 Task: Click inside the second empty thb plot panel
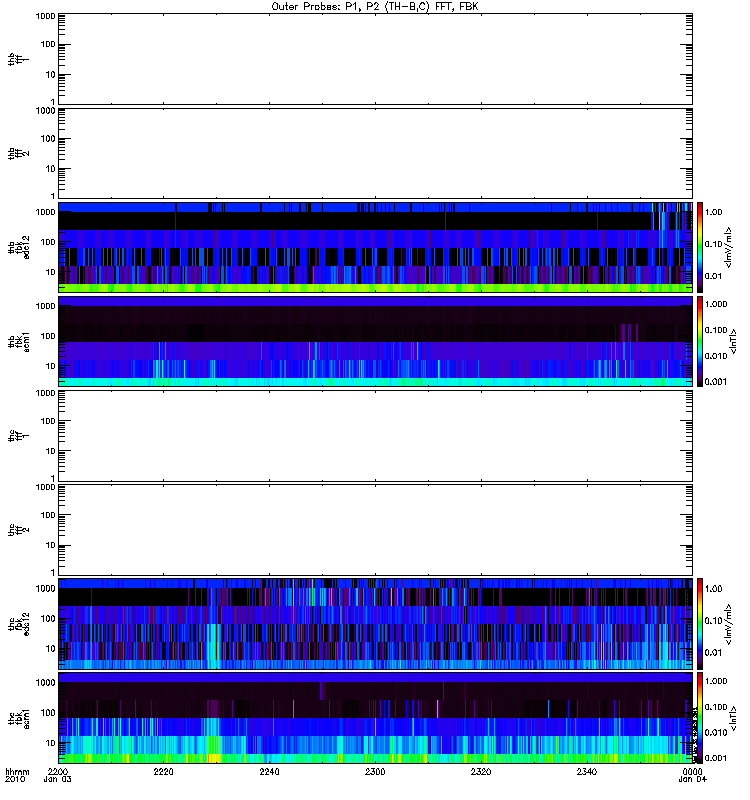[375, 153]
